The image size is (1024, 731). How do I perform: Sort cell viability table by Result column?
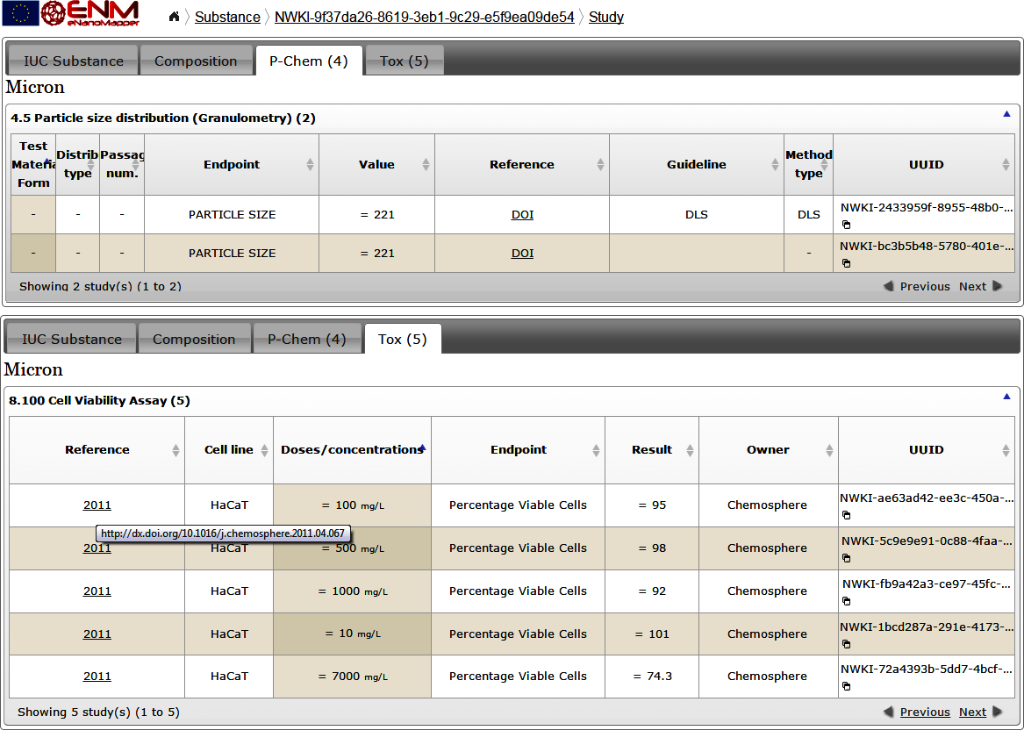point(652,450)
